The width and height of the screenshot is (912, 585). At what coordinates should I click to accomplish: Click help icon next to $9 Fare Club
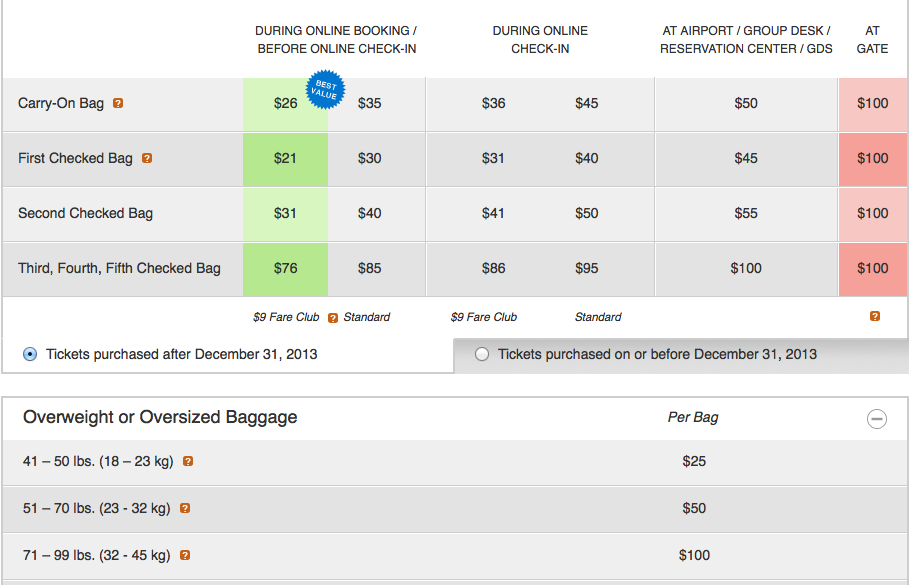click(x=333, y=318)
